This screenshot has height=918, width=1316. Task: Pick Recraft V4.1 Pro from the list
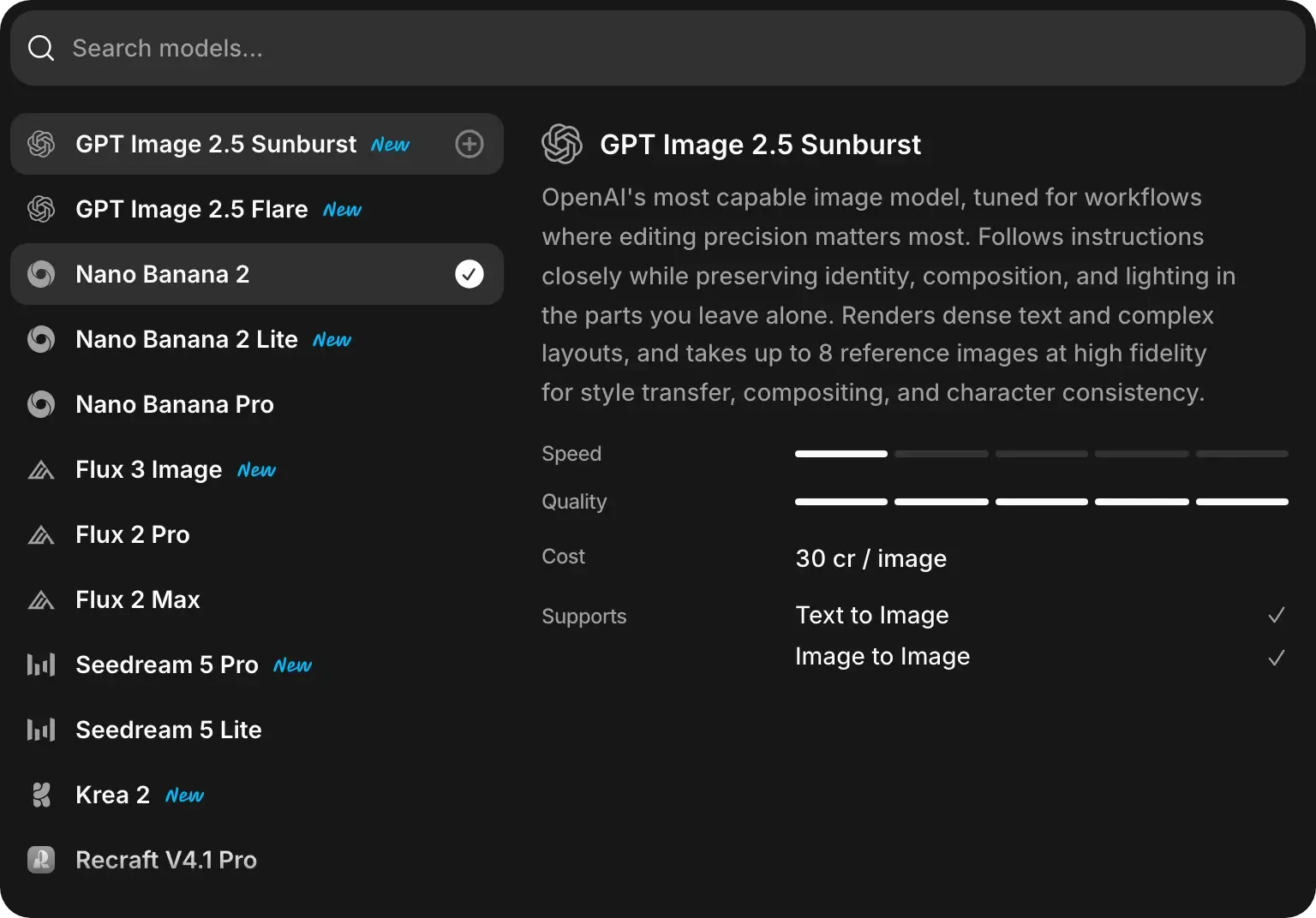257,860
